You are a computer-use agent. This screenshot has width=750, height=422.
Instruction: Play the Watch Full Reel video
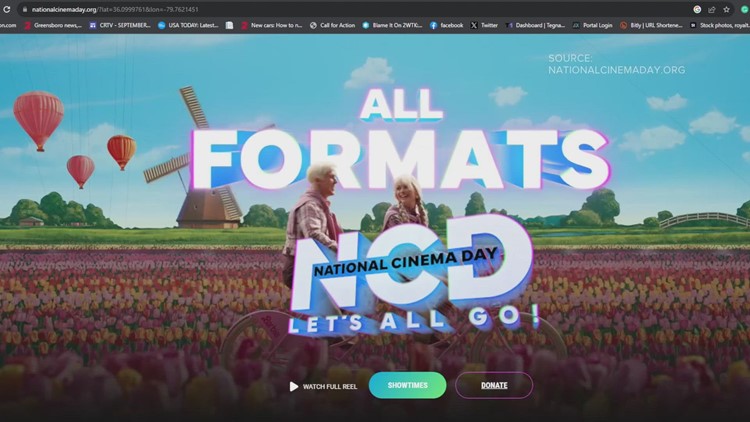(323, 386)
